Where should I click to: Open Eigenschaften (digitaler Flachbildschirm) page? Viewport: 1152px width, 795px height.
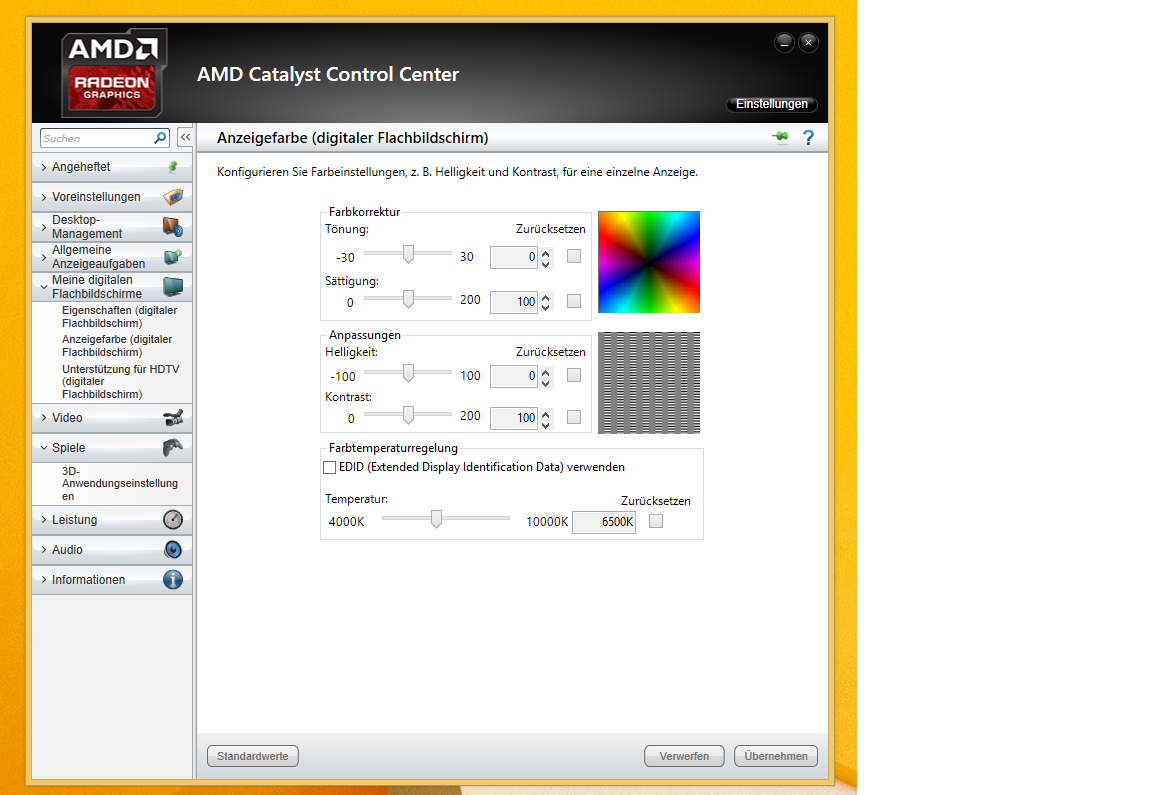pos(120,317)
